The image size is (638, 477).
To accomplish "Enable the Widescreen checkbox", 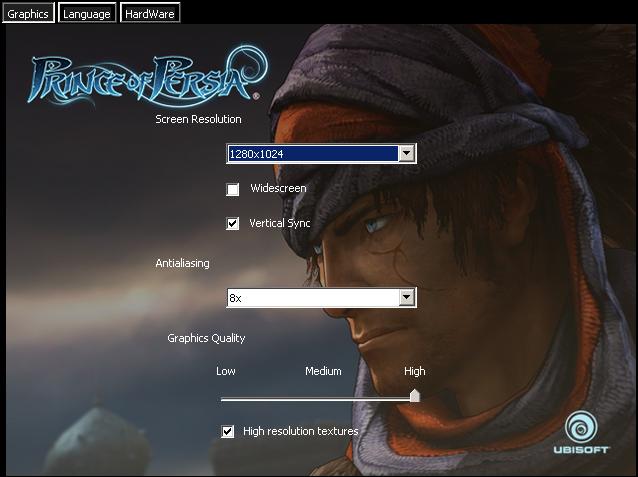I will point(233,189).
